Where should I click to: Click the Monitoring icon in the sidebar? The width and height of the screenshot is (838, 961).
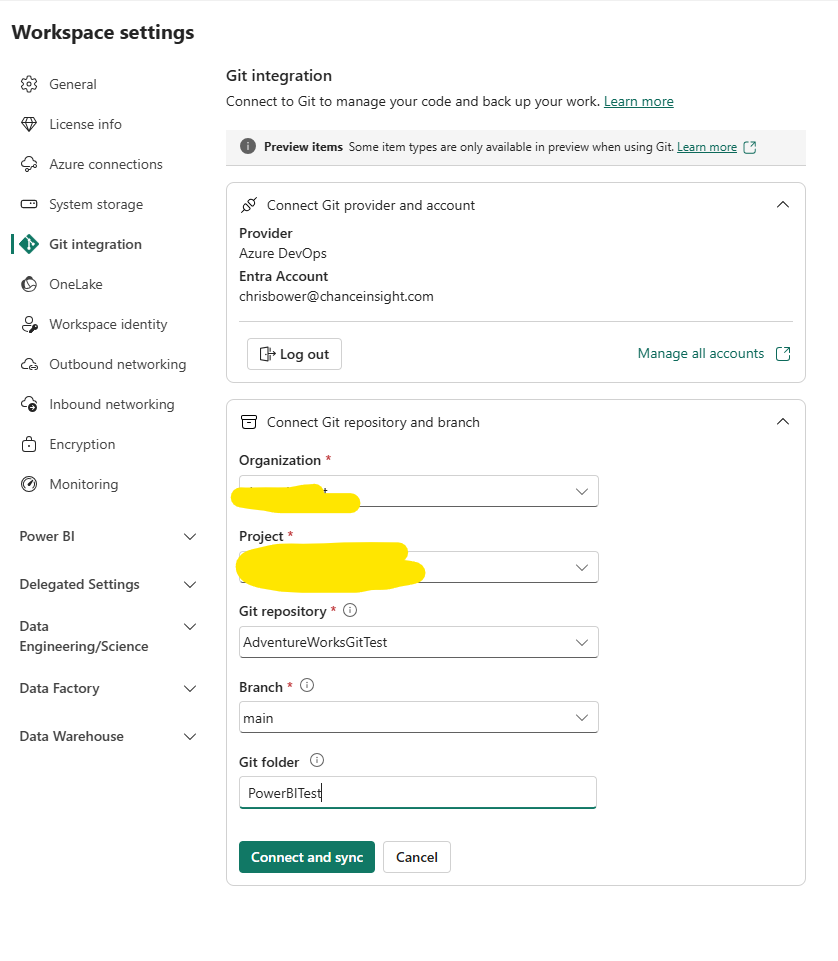pos(30,484)
